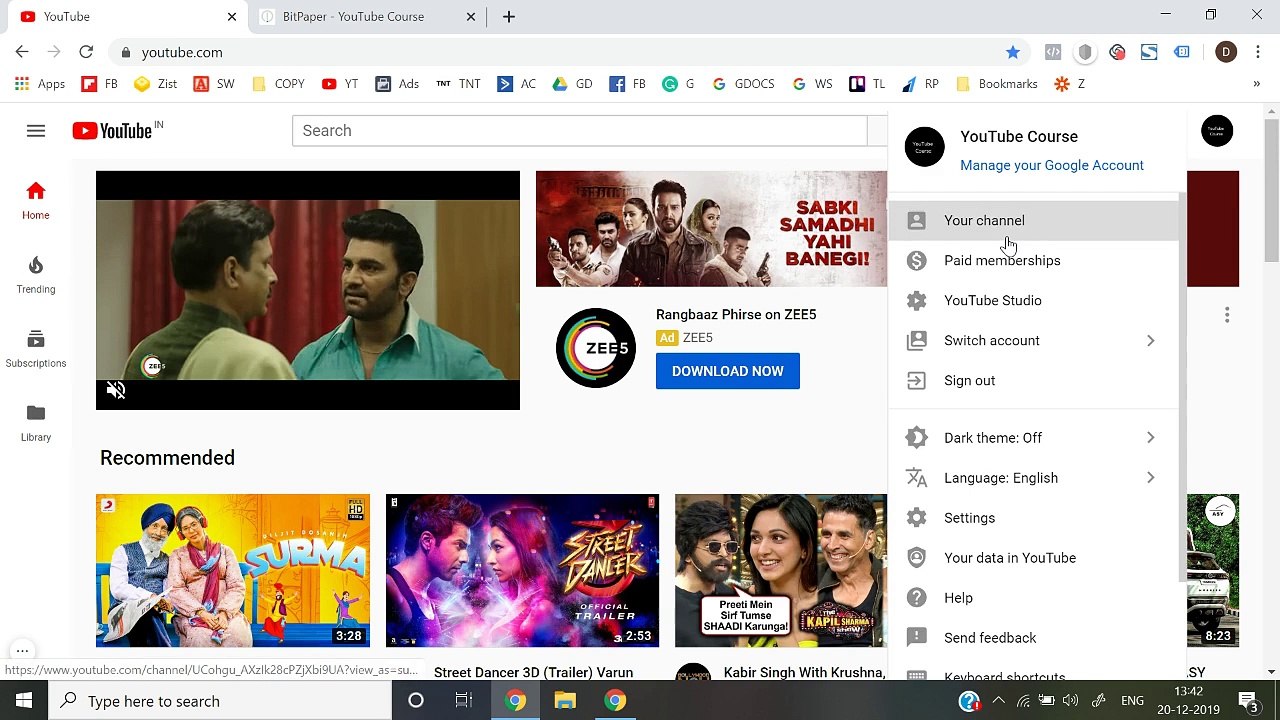Reload the page
Image resolution: width=1280 pixels, height=720 pixels.
pyautogui.click(x=86, y=52)
